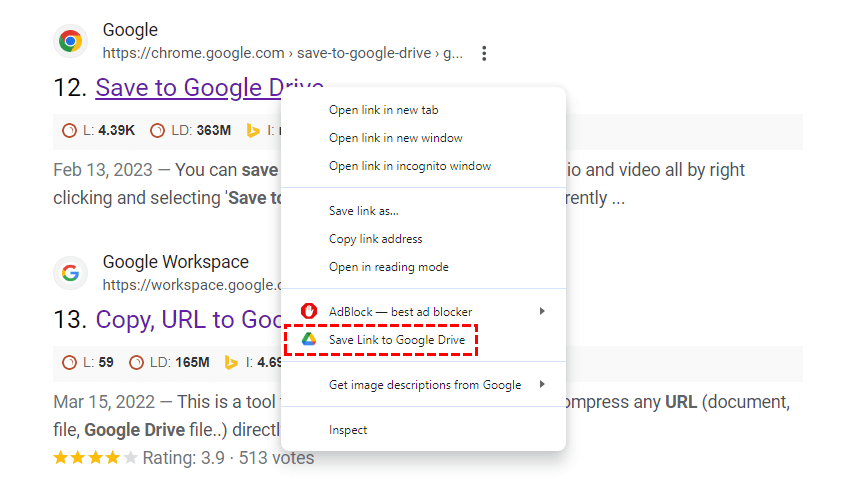
Task: Click the I: 4.69 Bing index value
Action: click(x=264, y=362)
